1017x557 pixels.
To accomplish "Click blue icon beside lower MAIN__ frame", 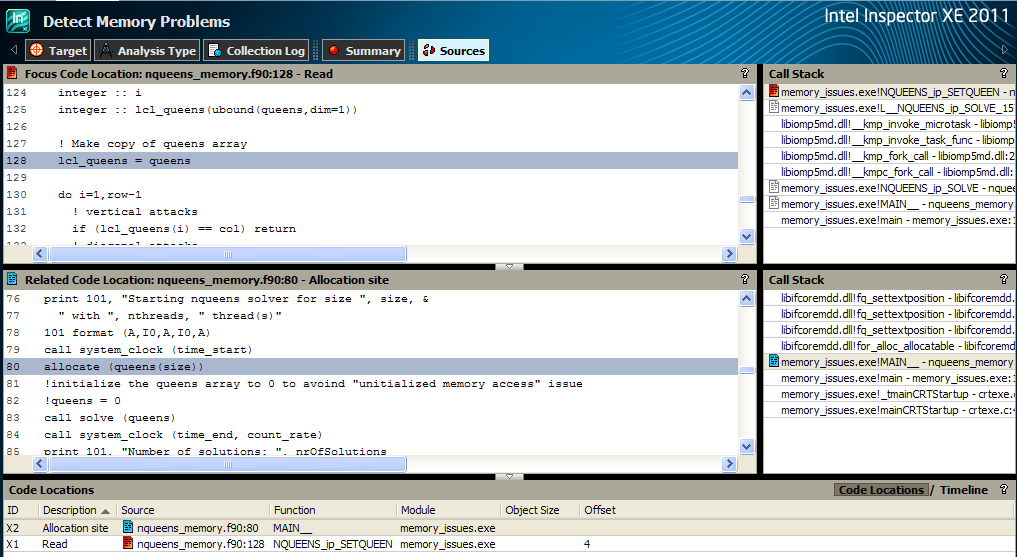I will point(774,362).
